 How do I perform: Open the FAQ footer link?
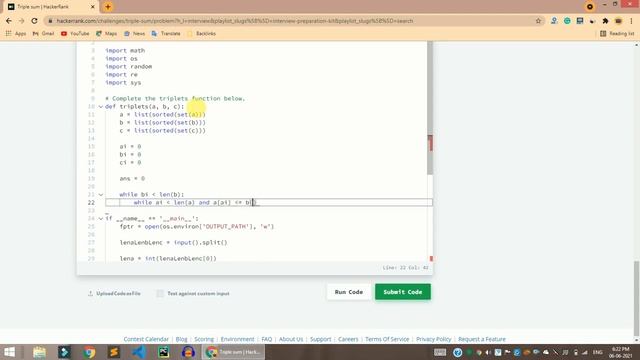267,339
